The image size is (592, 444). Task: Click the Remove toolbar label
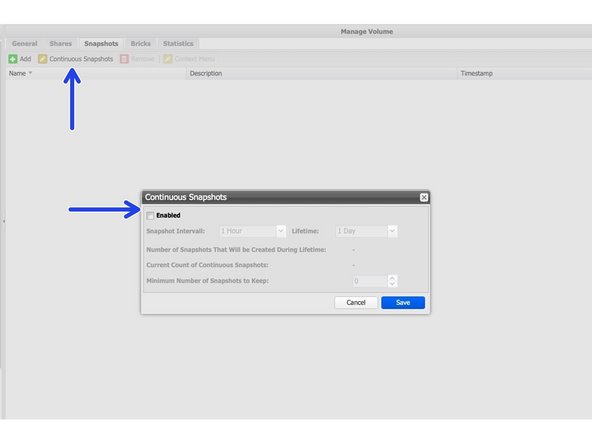click(x=143, y=59)
